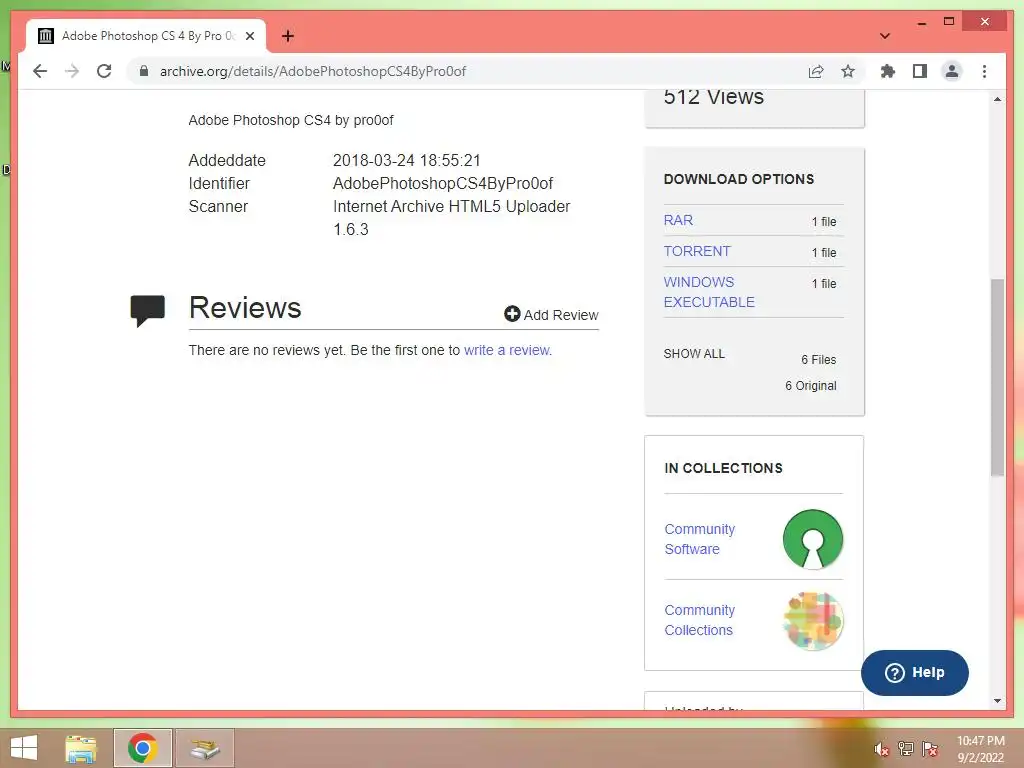
Task: Click the page vertical scrollbar thumb
Action: [x=997, y=377]
